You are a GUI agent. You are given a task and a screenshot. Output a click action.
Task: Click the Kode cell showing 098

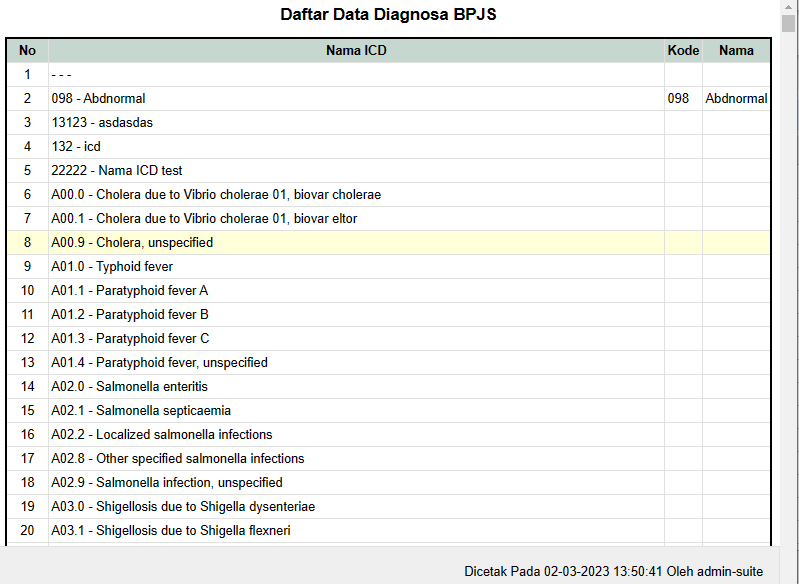coord(683,98)
